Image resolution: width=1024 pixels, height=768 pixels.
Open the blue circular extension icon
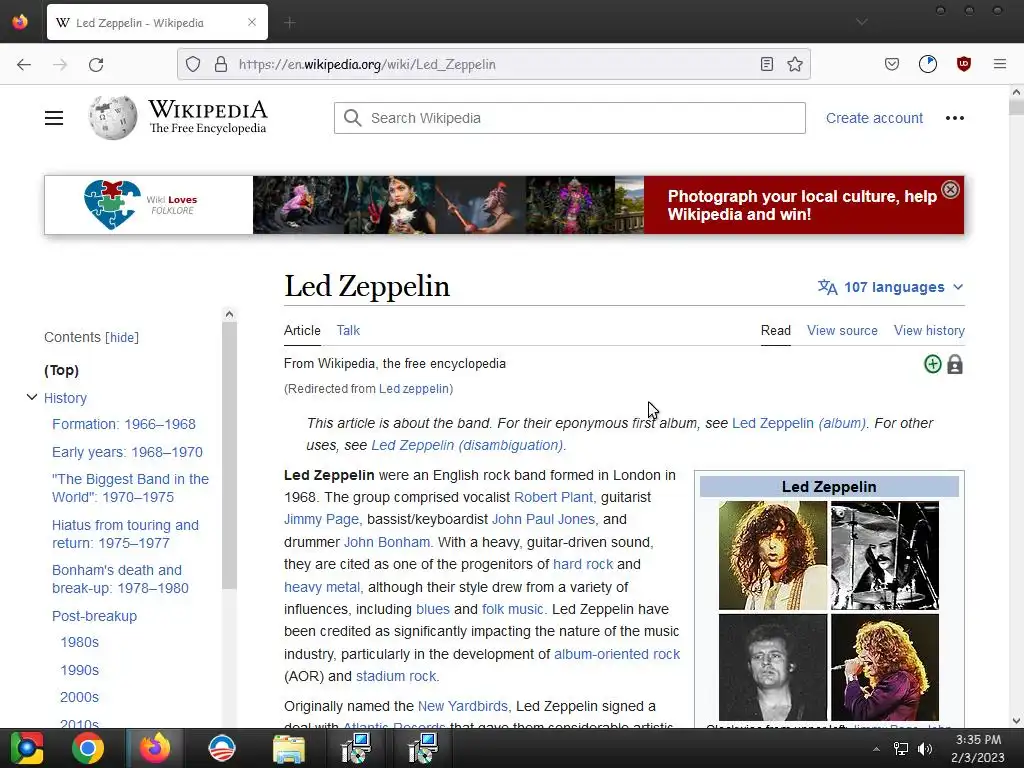(x=927, y=64)
